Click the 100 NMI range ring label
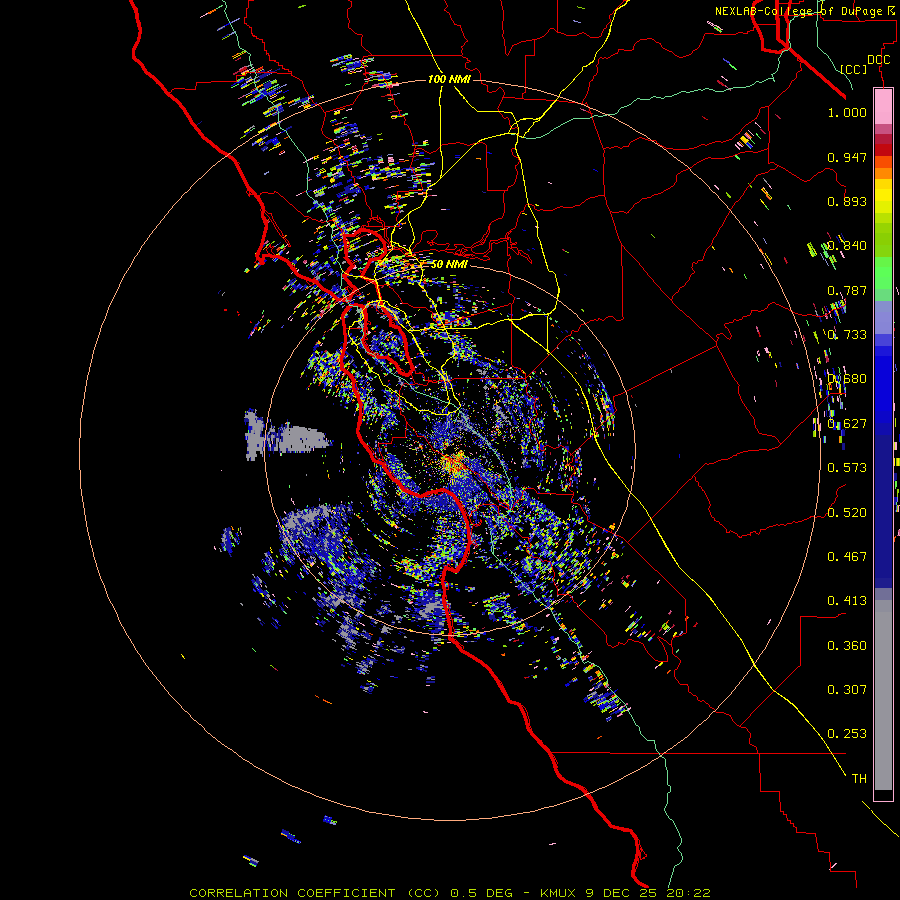 (x=449, y=79)
